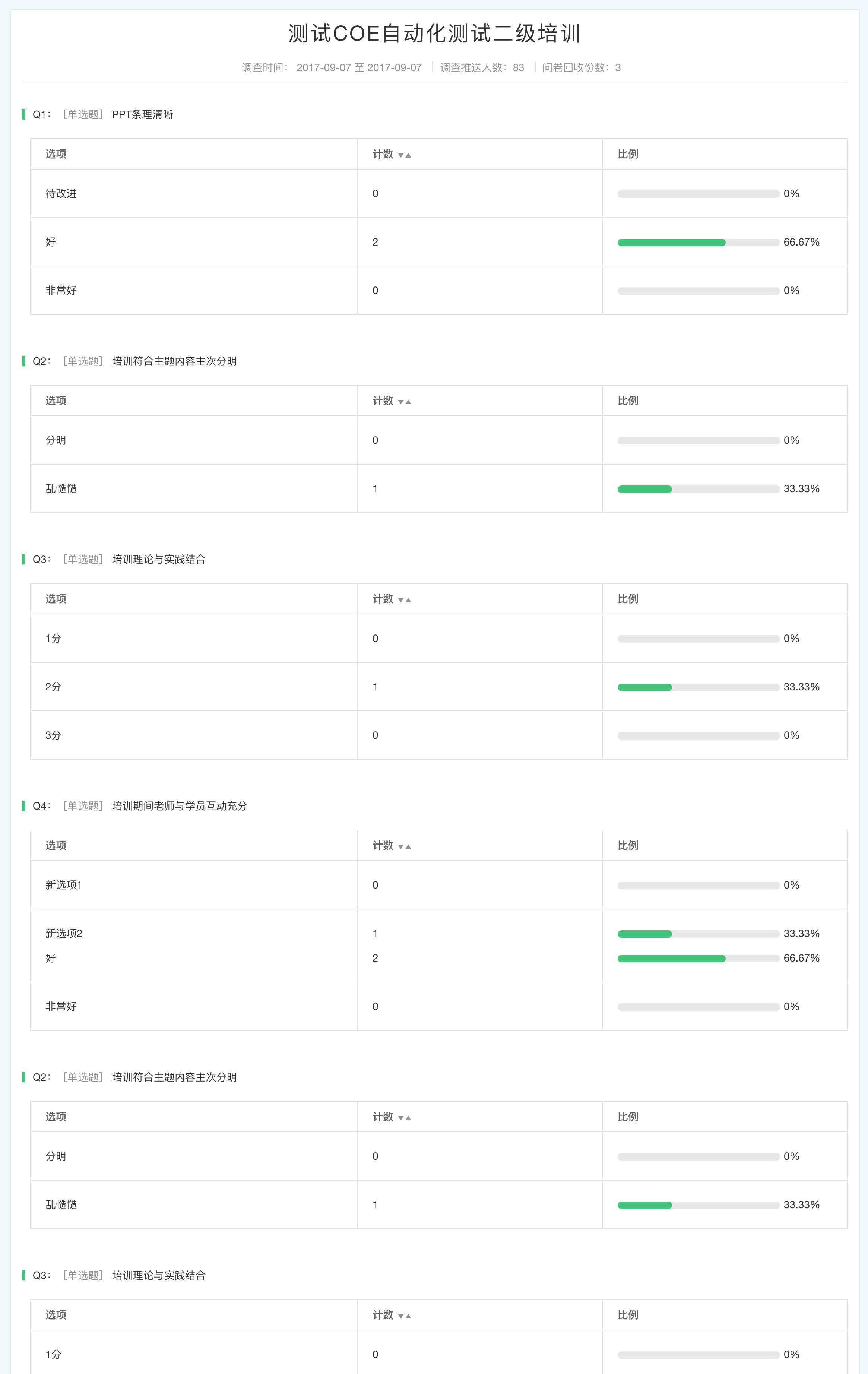Sort ascending in the first Q2 table's 计数 header

(408, 402)
